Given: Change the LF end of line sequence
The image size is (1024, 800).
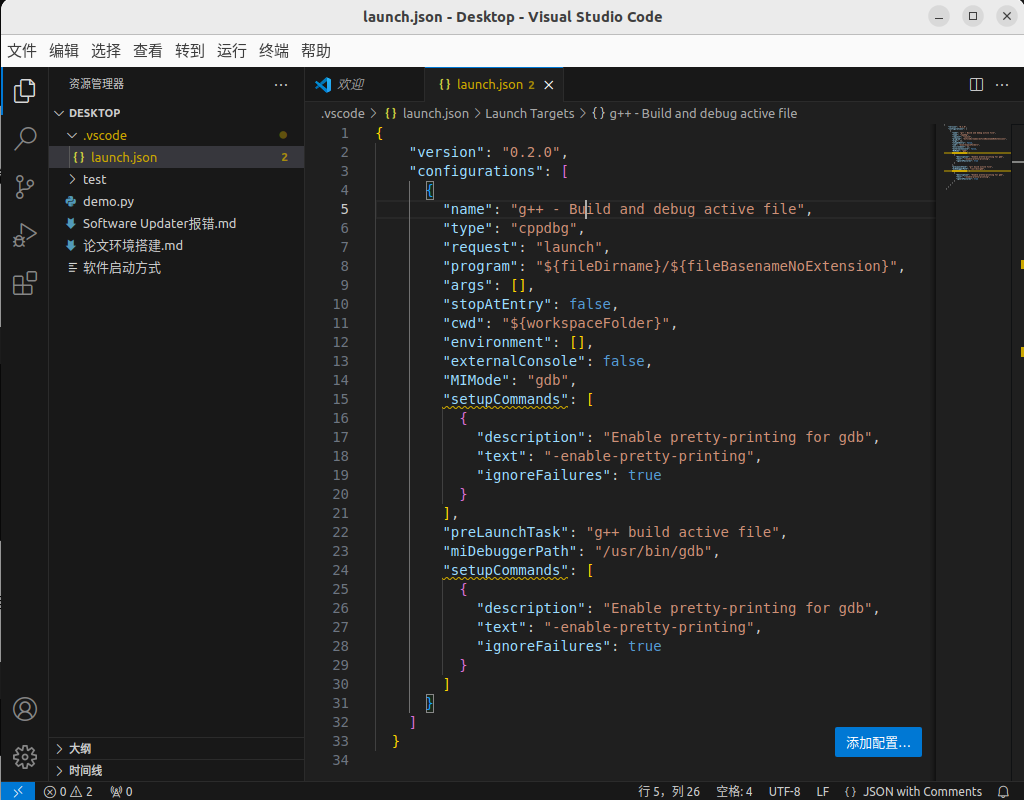Looking at the screenshot, I should tap(823, 792).
